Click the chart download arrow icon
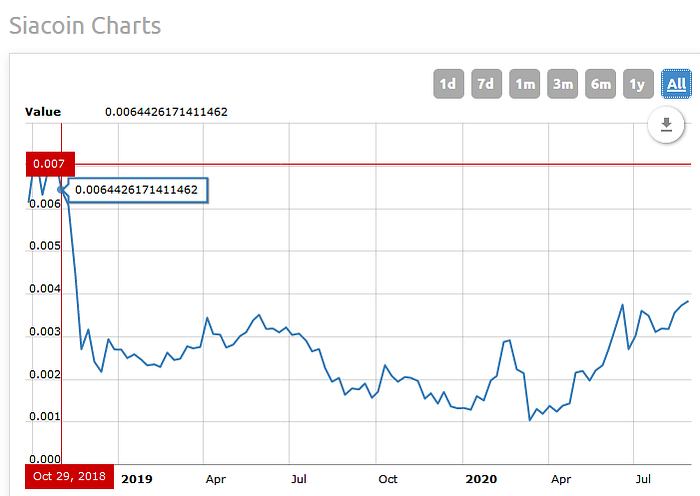The image size is (700, 496). [666, 125]
